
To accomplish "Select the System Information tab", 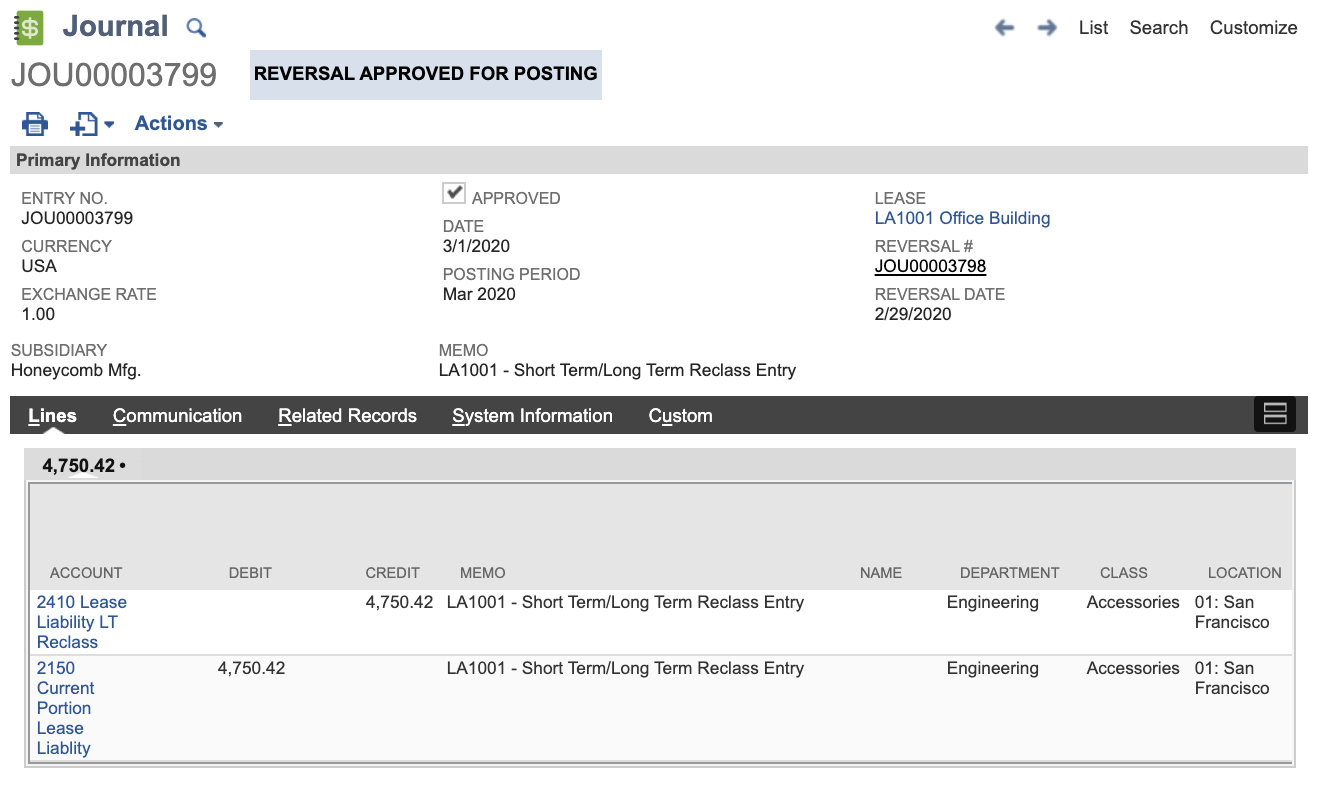I will [532, 416].
